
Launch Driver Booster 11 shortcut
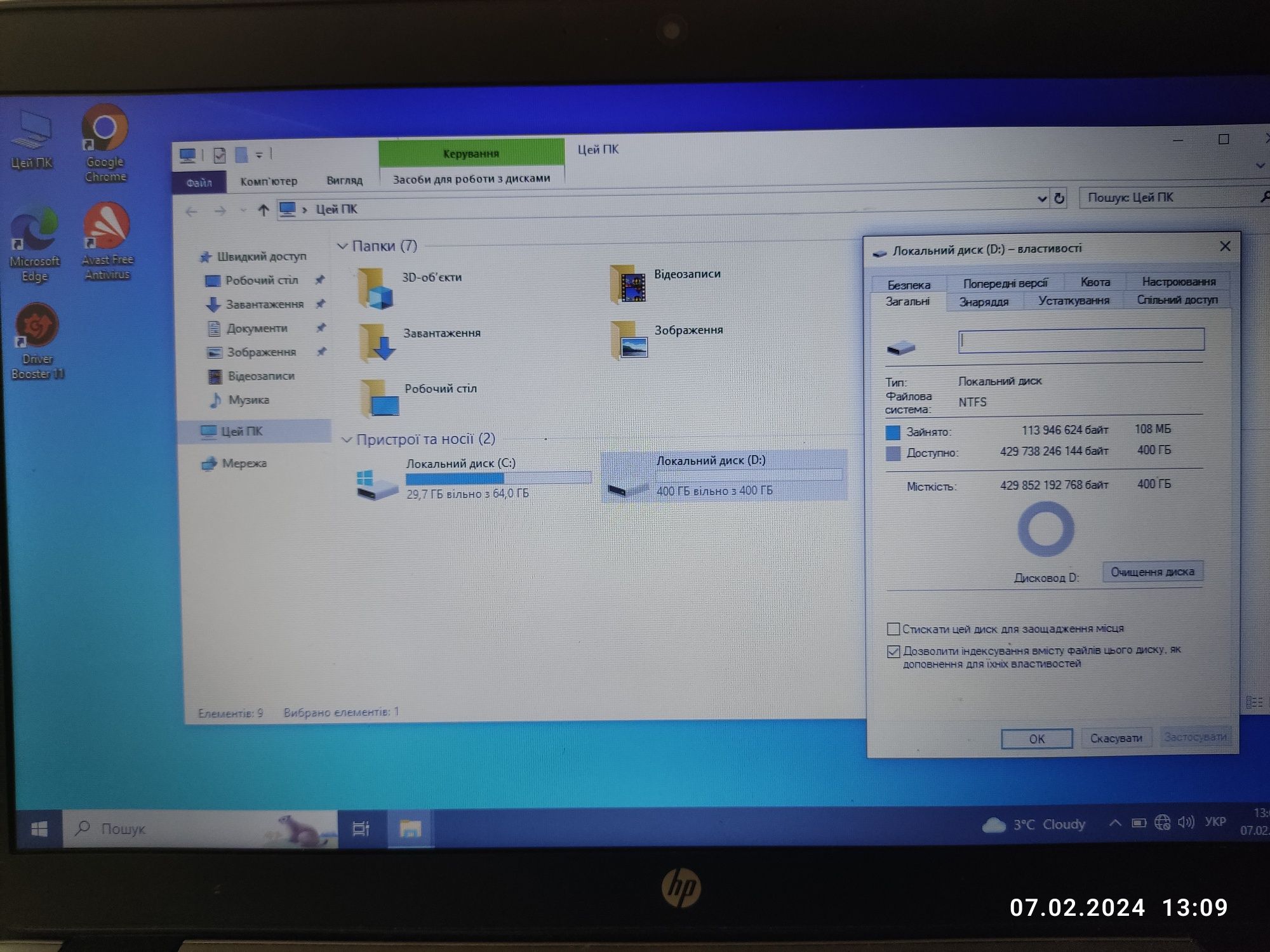37,341
